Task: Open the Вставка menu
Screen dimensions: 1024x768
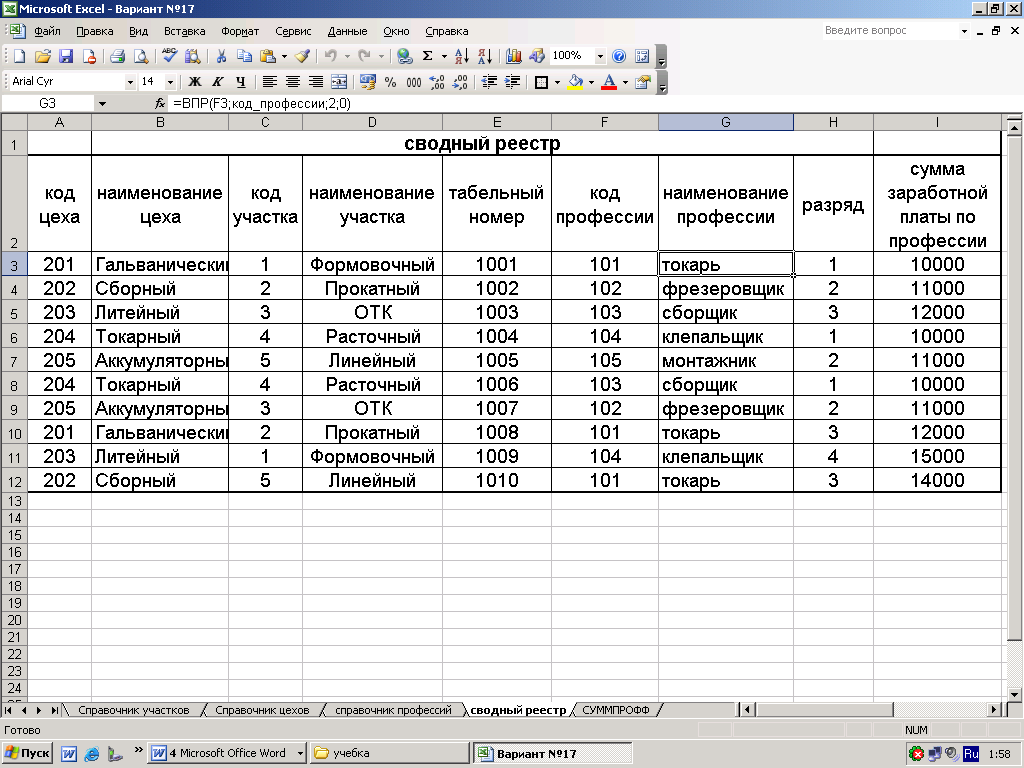Action: [x=184, y=31]
